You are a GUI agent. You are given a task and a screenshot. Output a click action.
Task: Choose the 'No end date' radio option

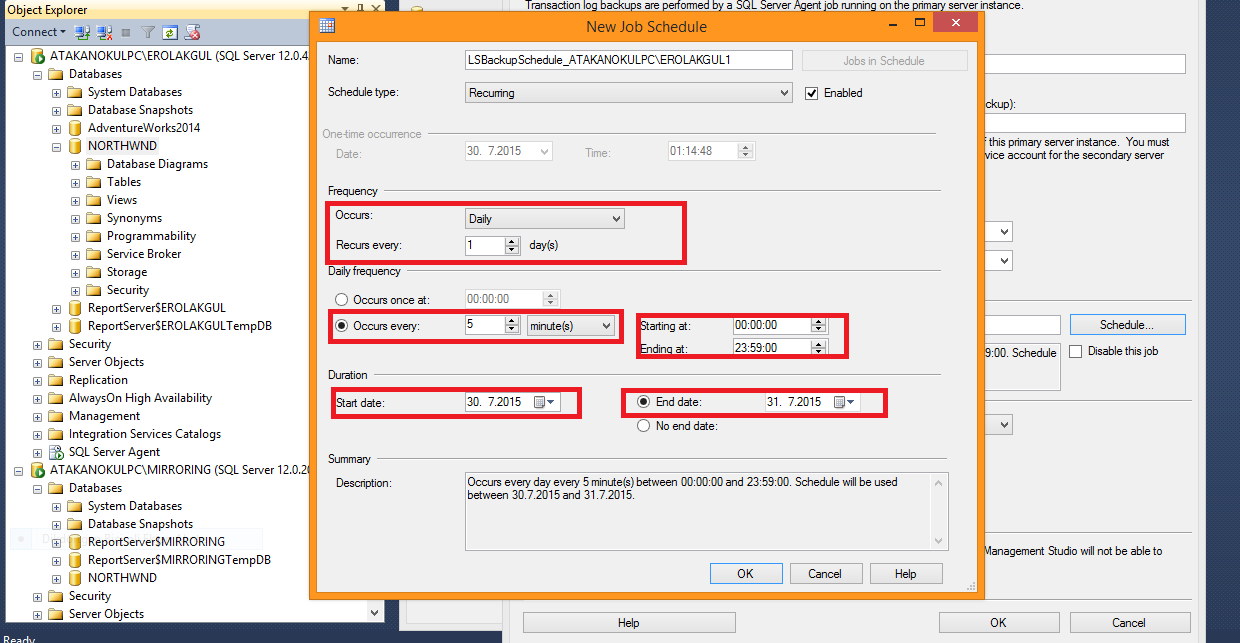pyautogui.click(x=645, y=426)
